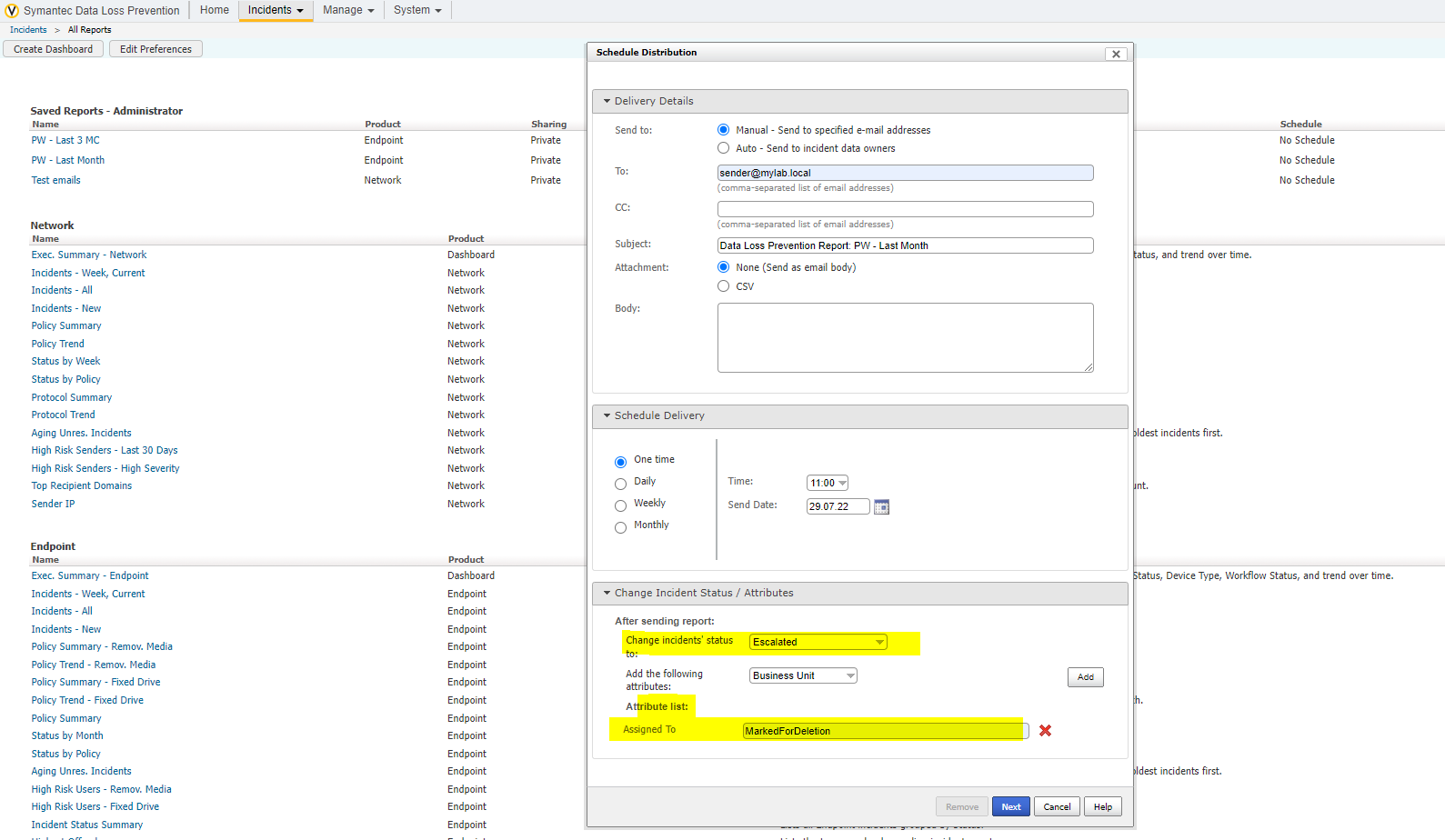Viewport: 1445px width, 840px height.
Task: Open the incident status dropdown showing Escalated
Action: coord(818,642)
